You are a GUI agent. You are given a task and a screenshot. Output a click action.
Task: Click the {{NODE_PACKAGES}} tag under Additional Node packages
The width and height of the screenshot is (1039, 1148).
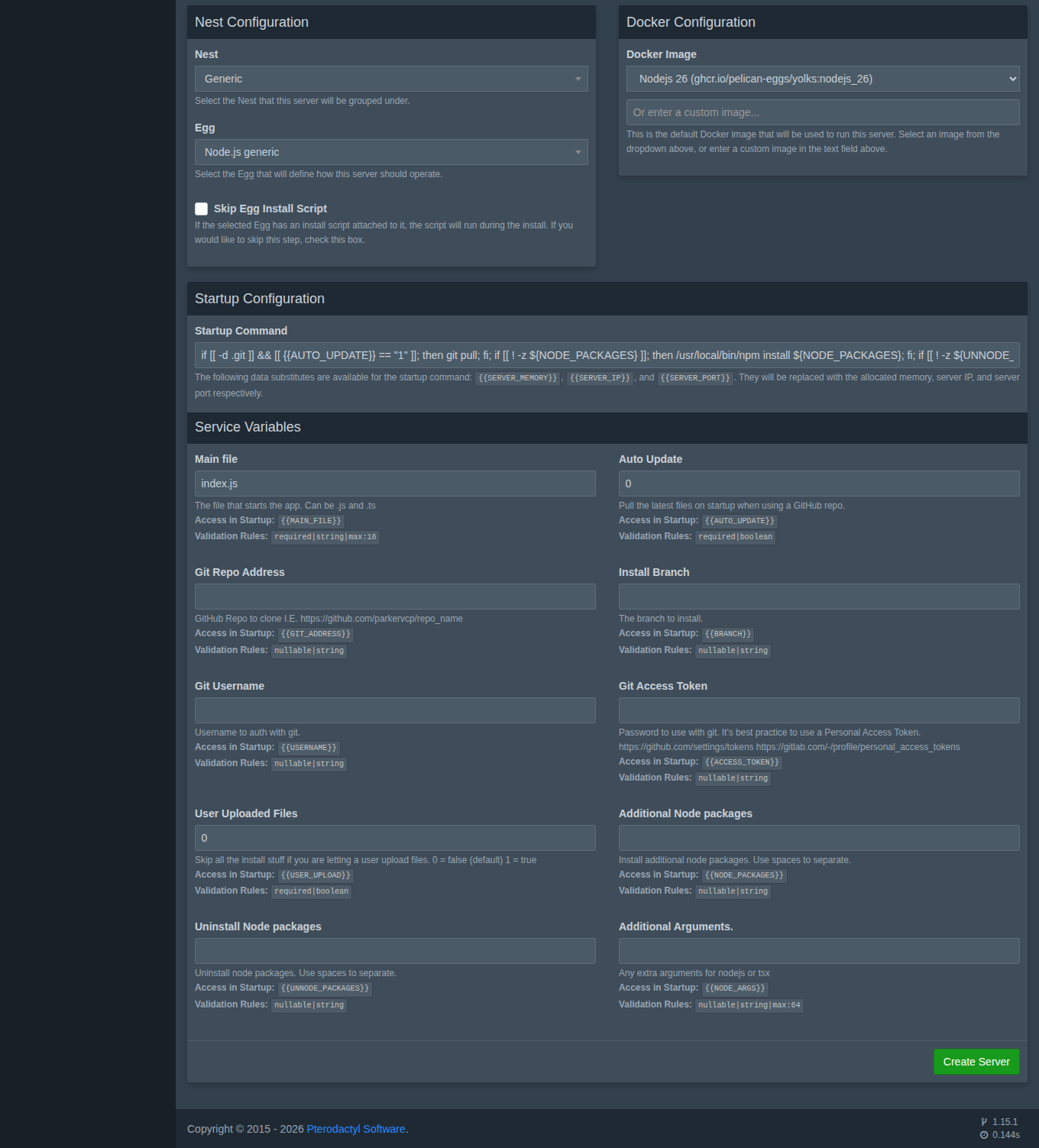coord(744,875)
